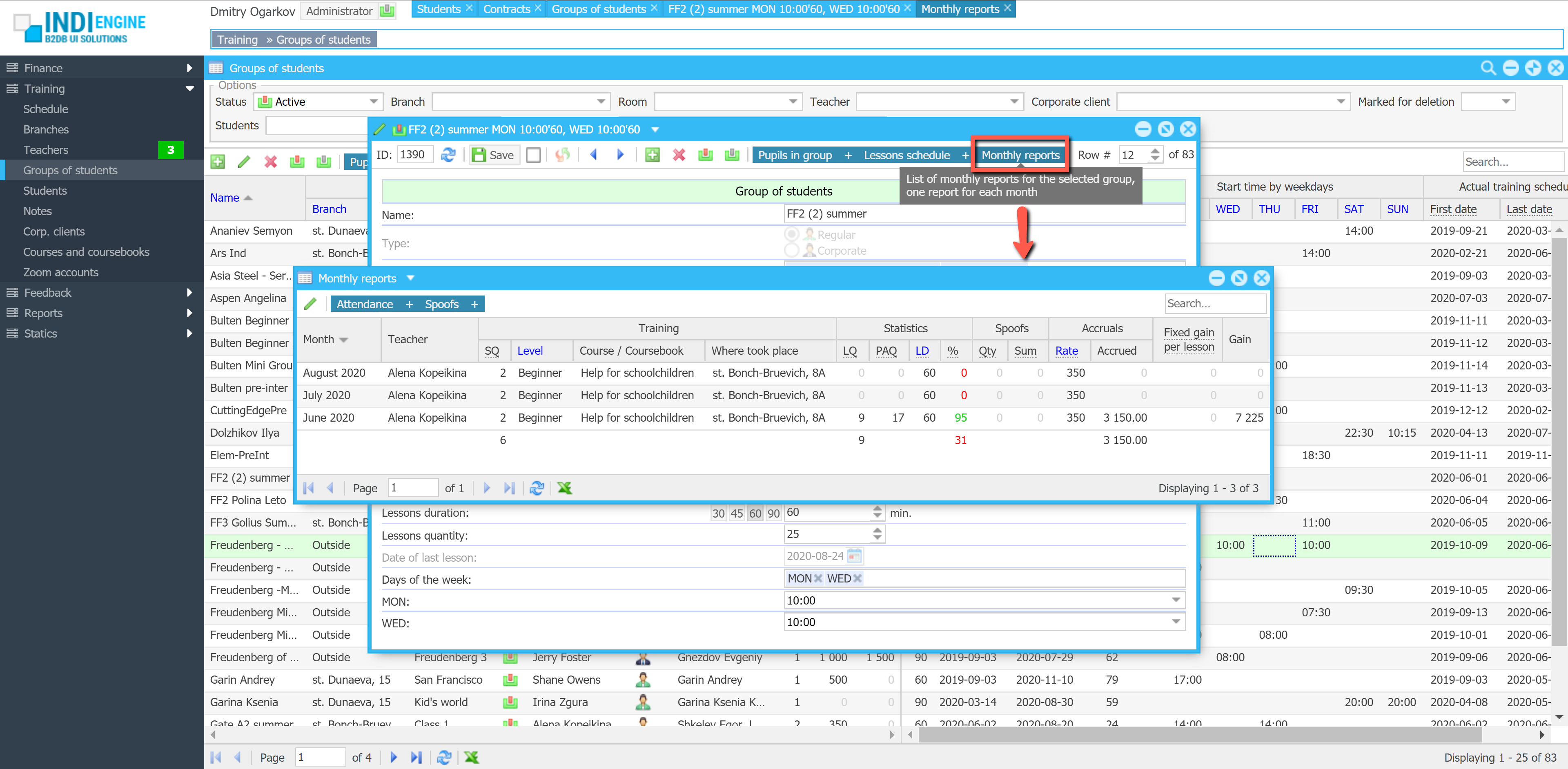
Task: Click green add record icon in group window
Action: coord(653,155)
